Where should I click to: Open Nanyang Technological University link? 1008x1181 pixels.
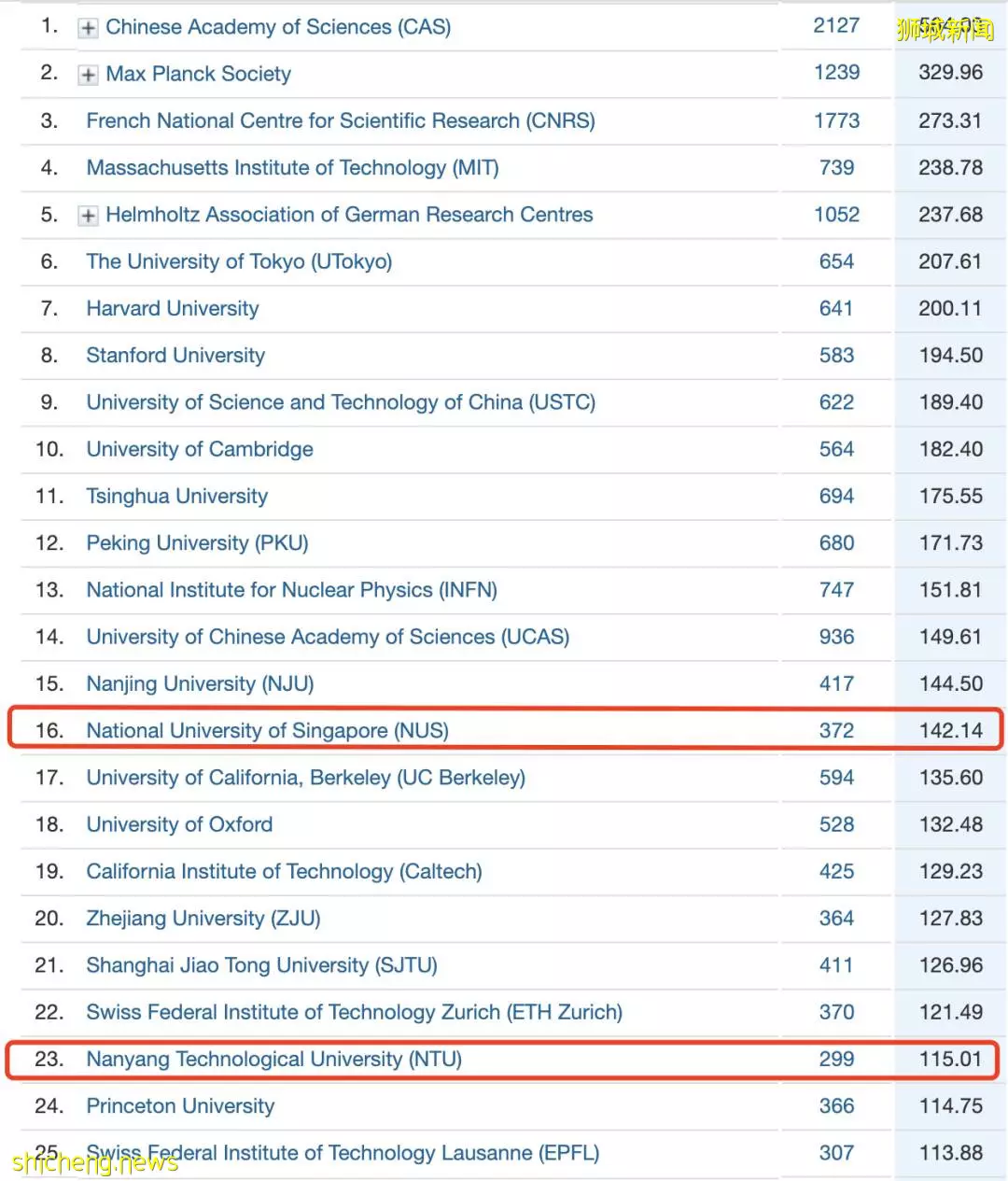click(274, 1059)
